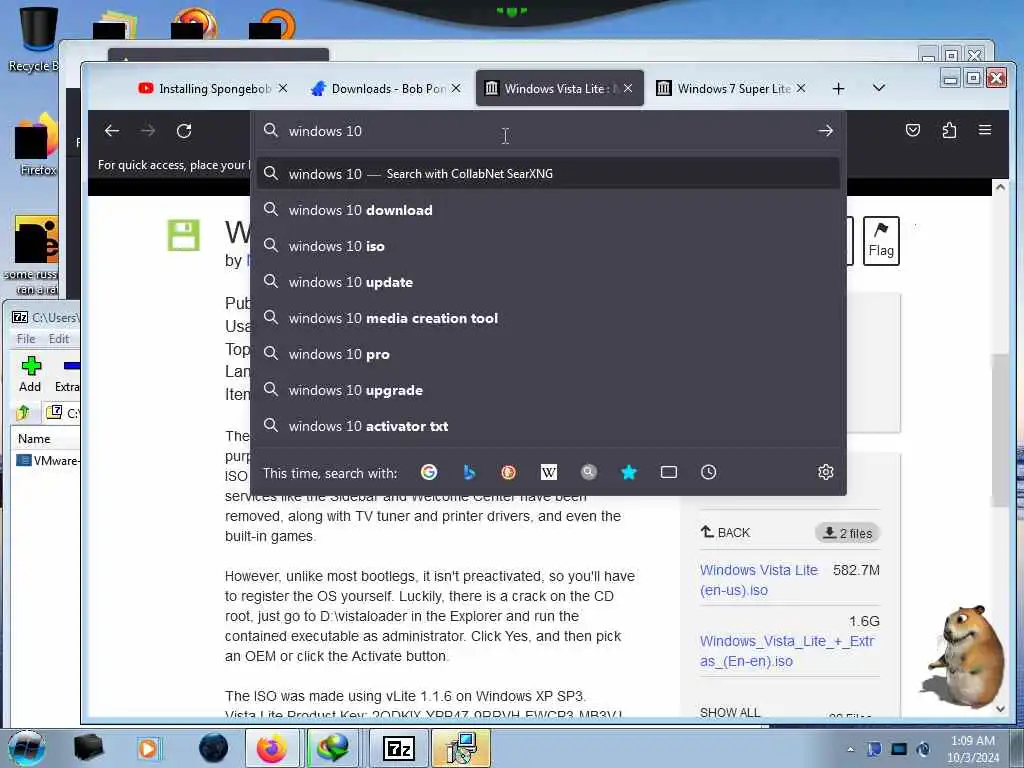Search history with the clock icon
This screenshot has width=1024, height=768.
pos(709,472)
